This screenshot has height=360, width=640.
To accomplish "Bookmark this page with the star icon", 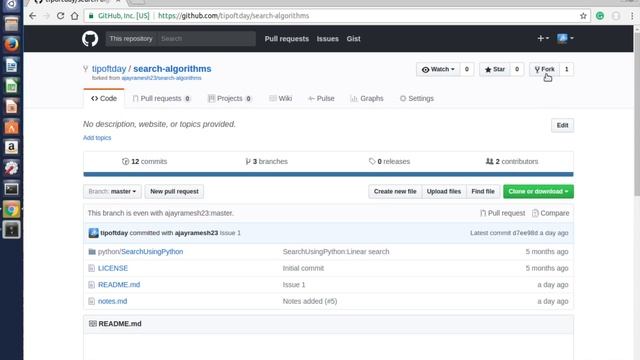I will pos(583,16).
